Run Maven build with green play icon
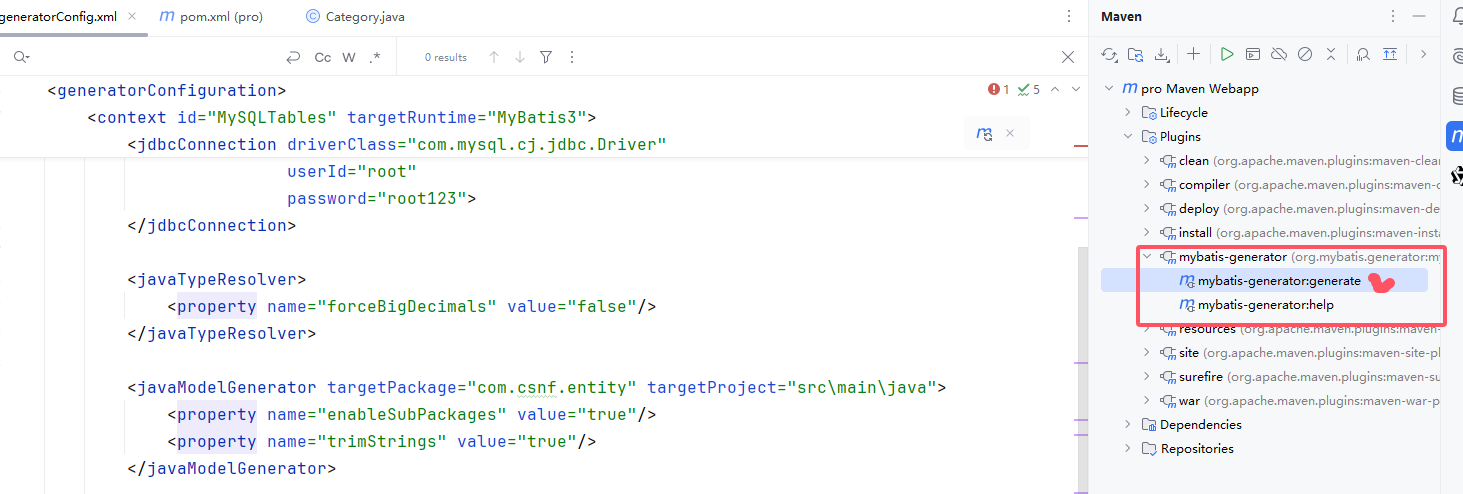This screenshot has height=494, width=1463. tap(1227, 54)
